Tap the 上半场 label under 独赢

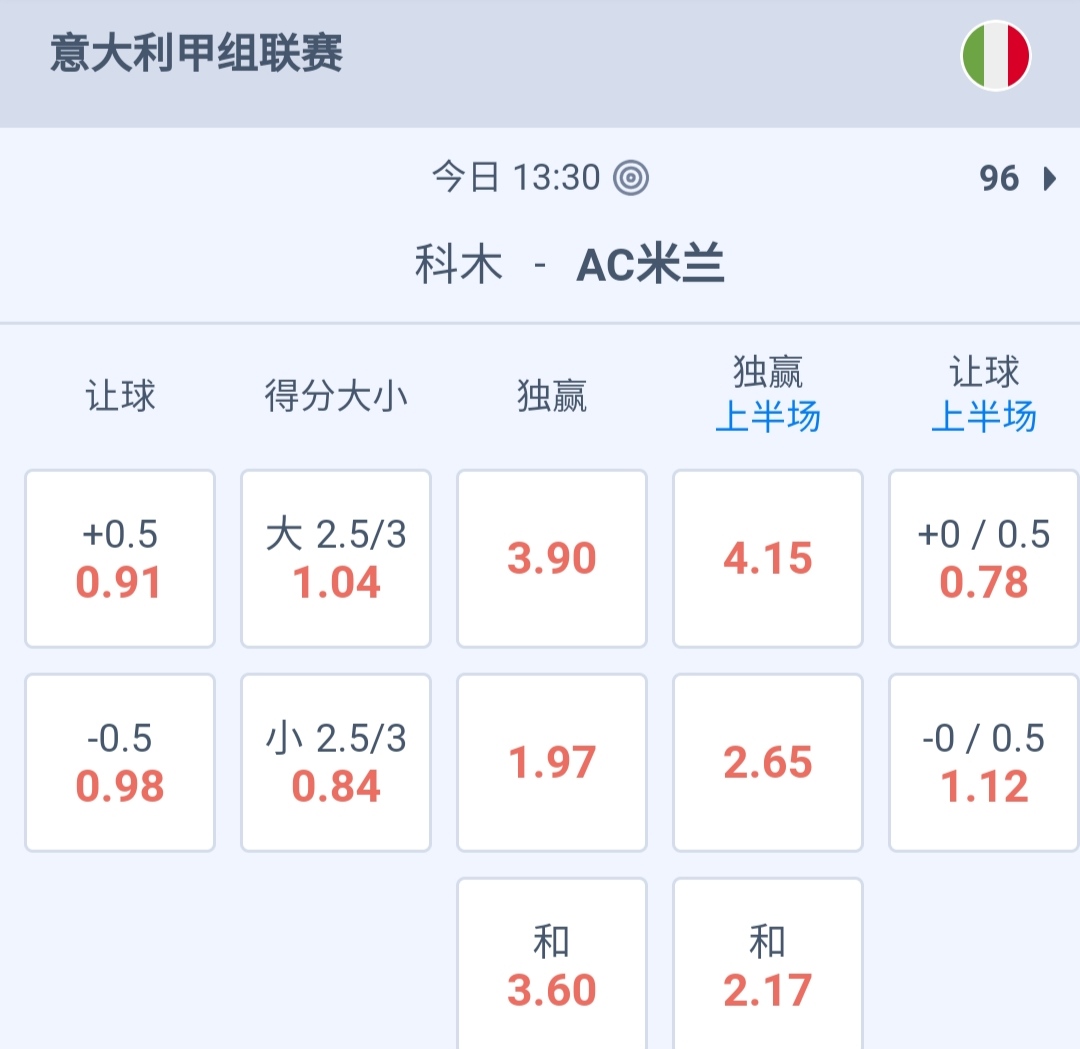pyautogui.click(x=768, y=417)
